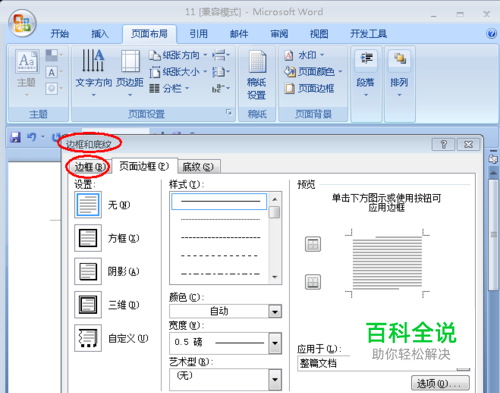Screen dimensions: 500x393
Task: Click Undo icon in quick access toolbar
Action: [32, 137]
